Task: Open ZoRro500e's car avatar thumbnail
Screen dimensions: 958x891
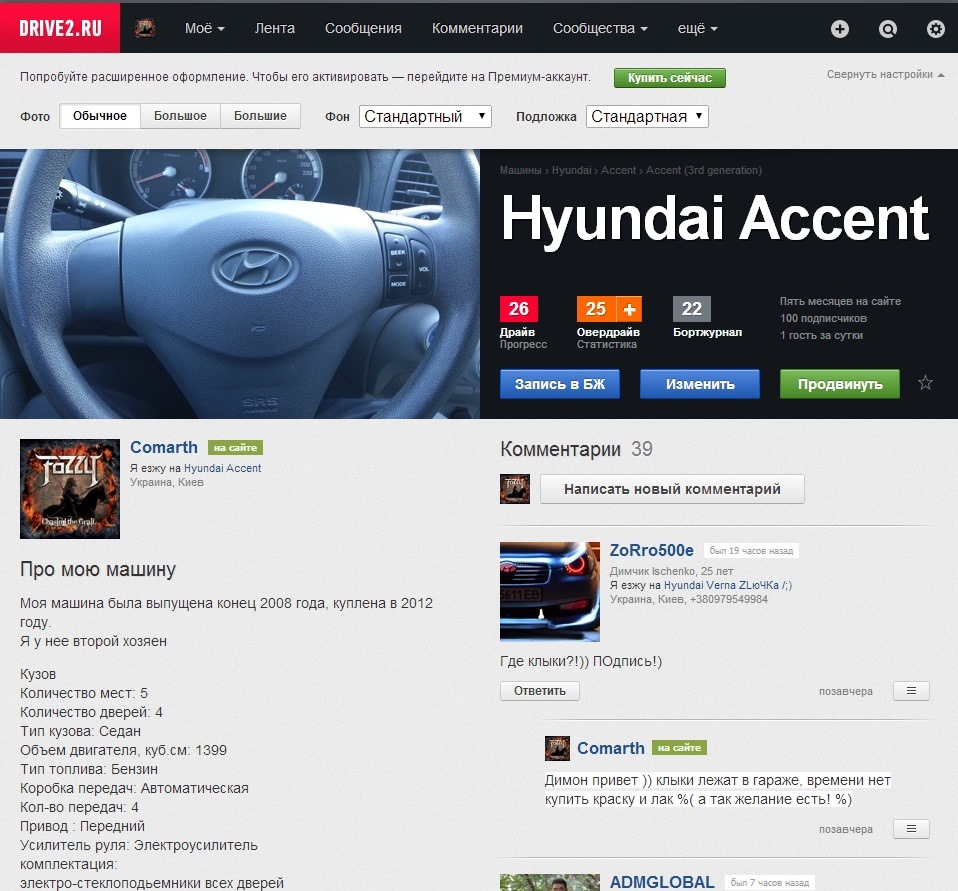Action: pyautogui.click(x=549, y=592)
